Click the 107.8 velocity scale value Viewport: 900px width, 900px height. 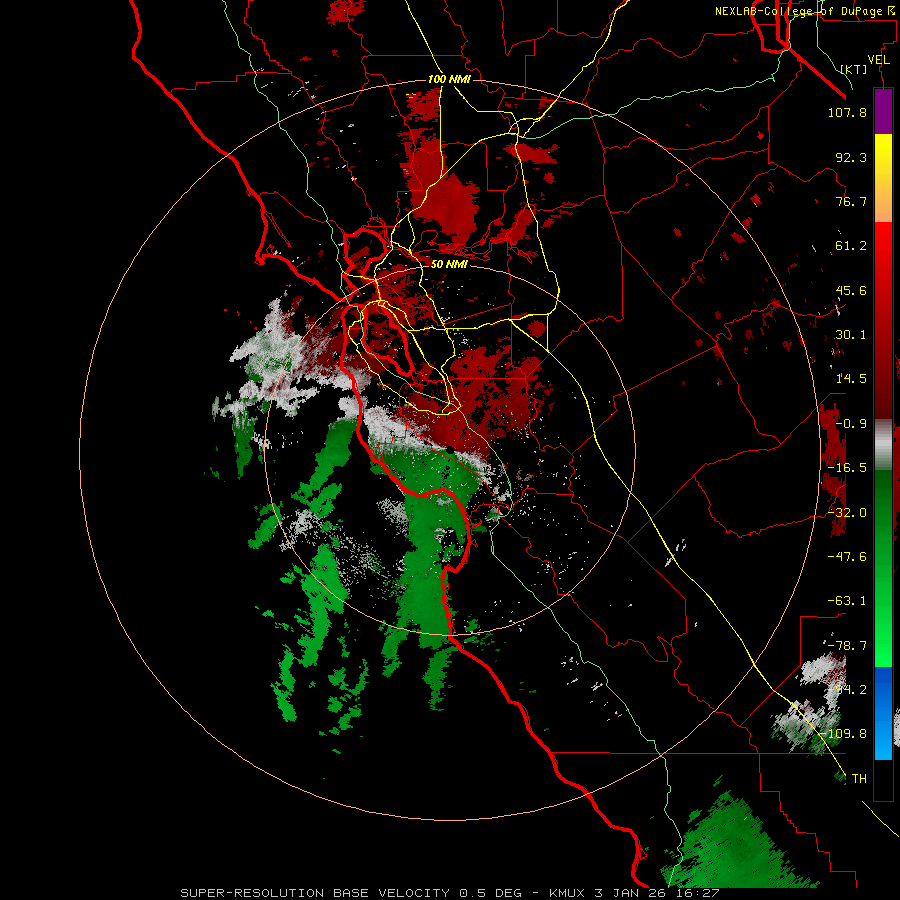[x=847, y=112]
